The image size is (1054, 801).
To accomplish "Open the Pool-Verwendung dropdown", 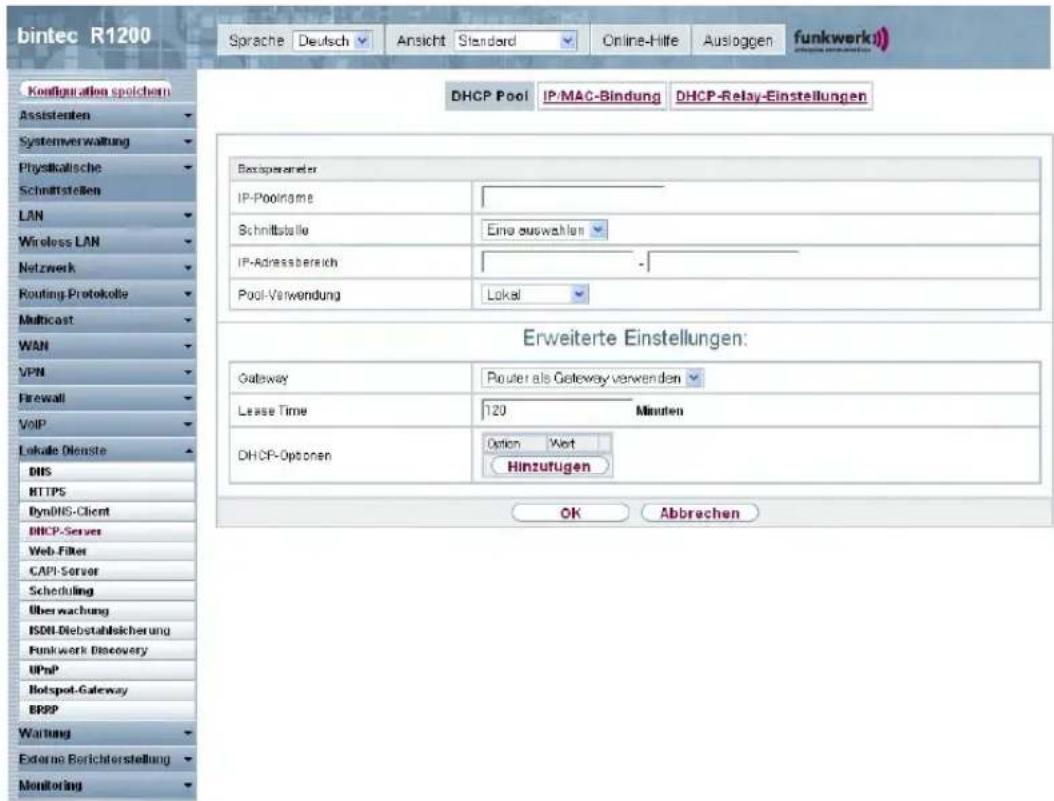I will [535, 294].
